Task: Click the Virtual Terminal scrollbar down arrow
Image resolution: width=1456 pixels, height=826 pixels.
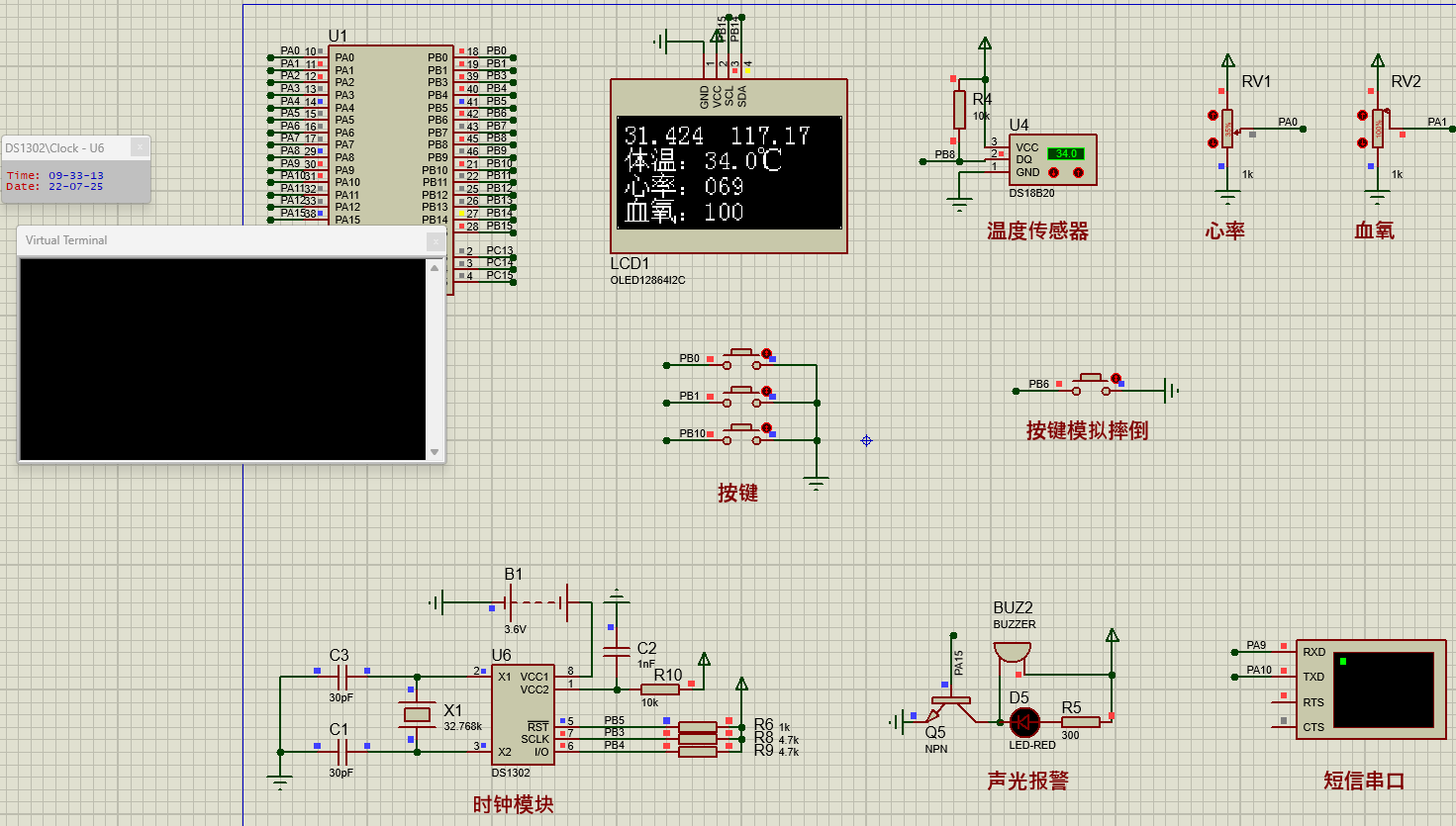Action: [x=436, y=451]
